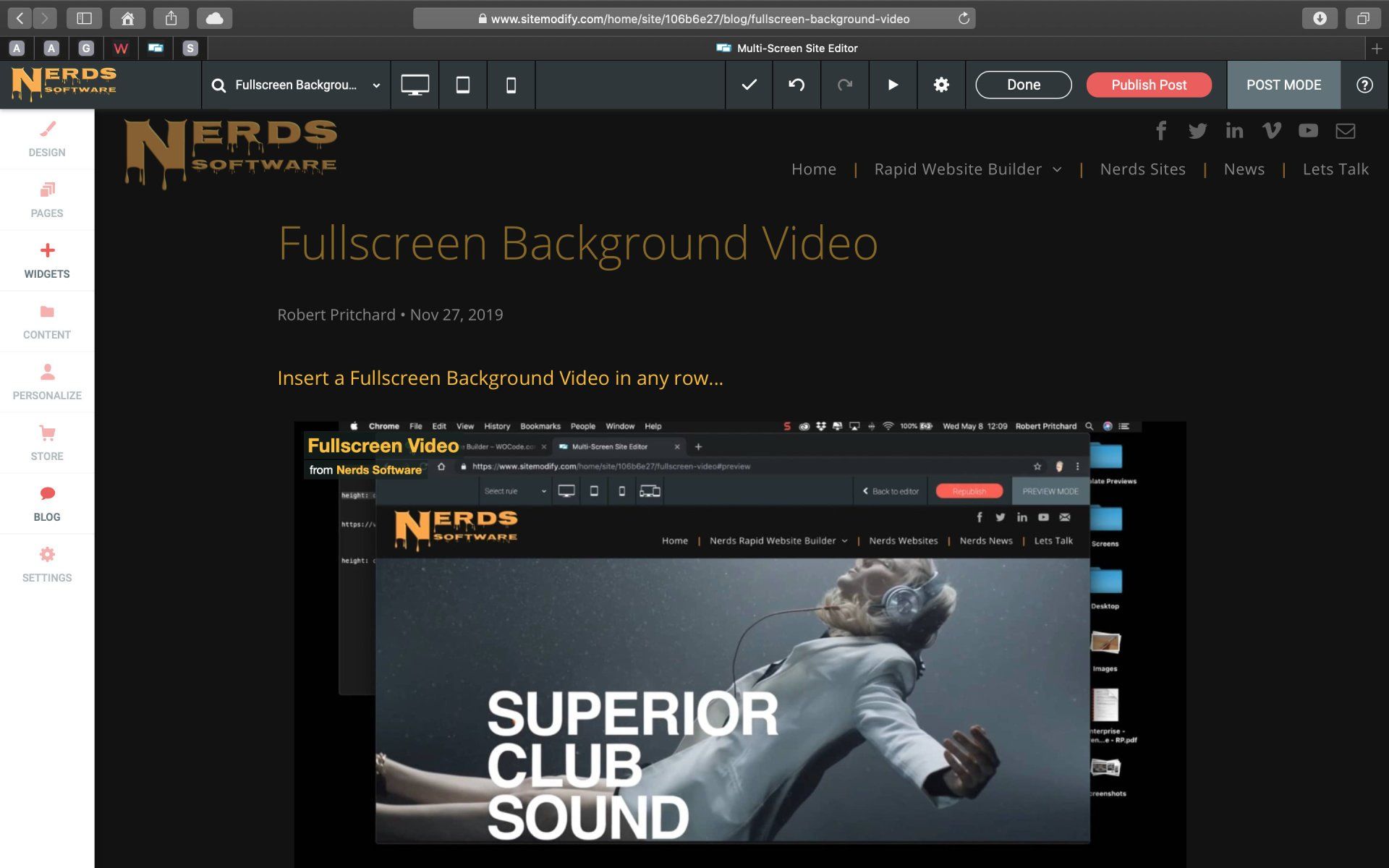Image resolution: width=1389 pixels, height=868 pixels.
Task: Open the pinned G tab
Action: point(86,48)
